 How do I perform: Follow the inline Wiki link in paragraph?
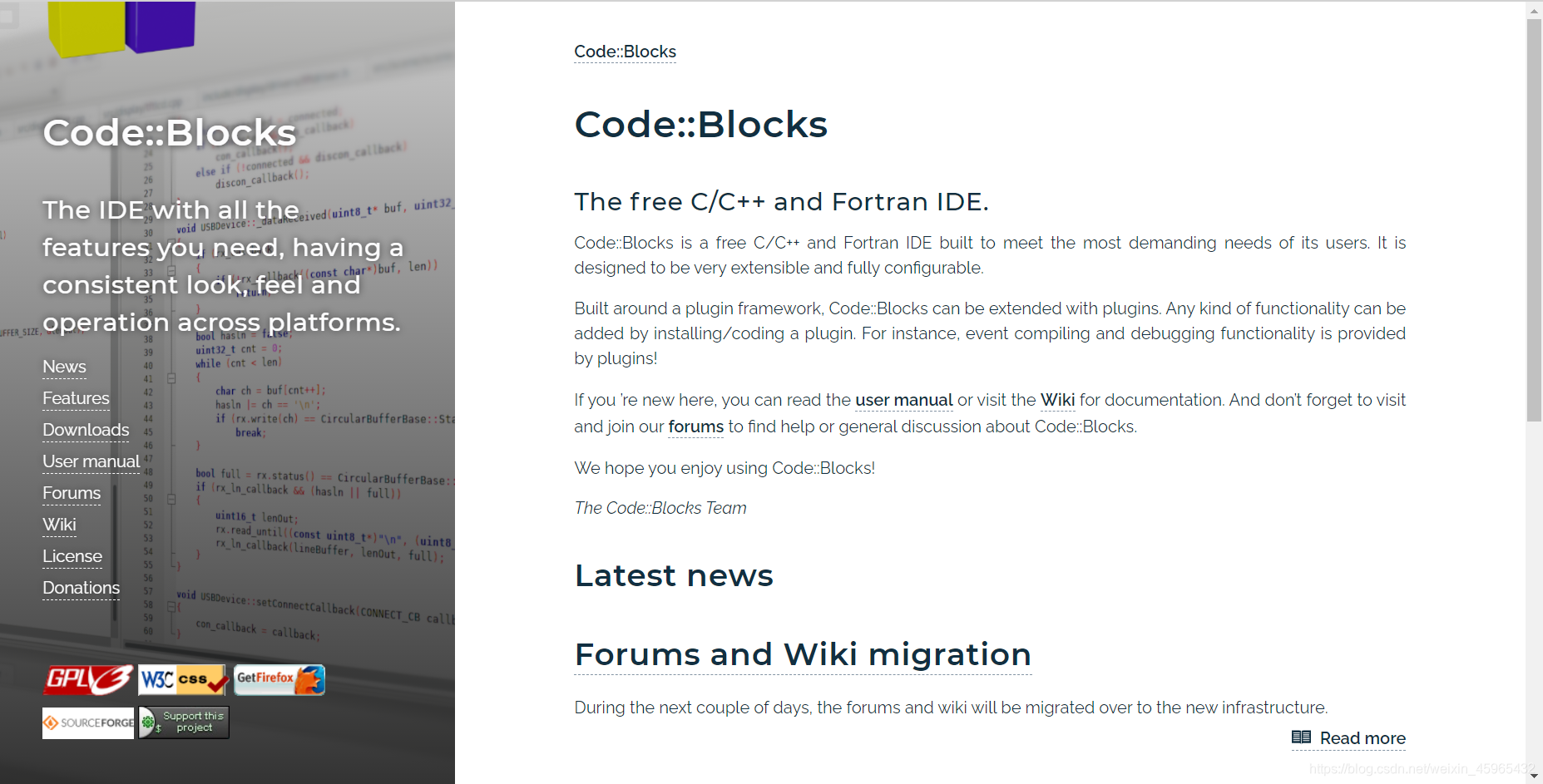(x=1057, y=400)
